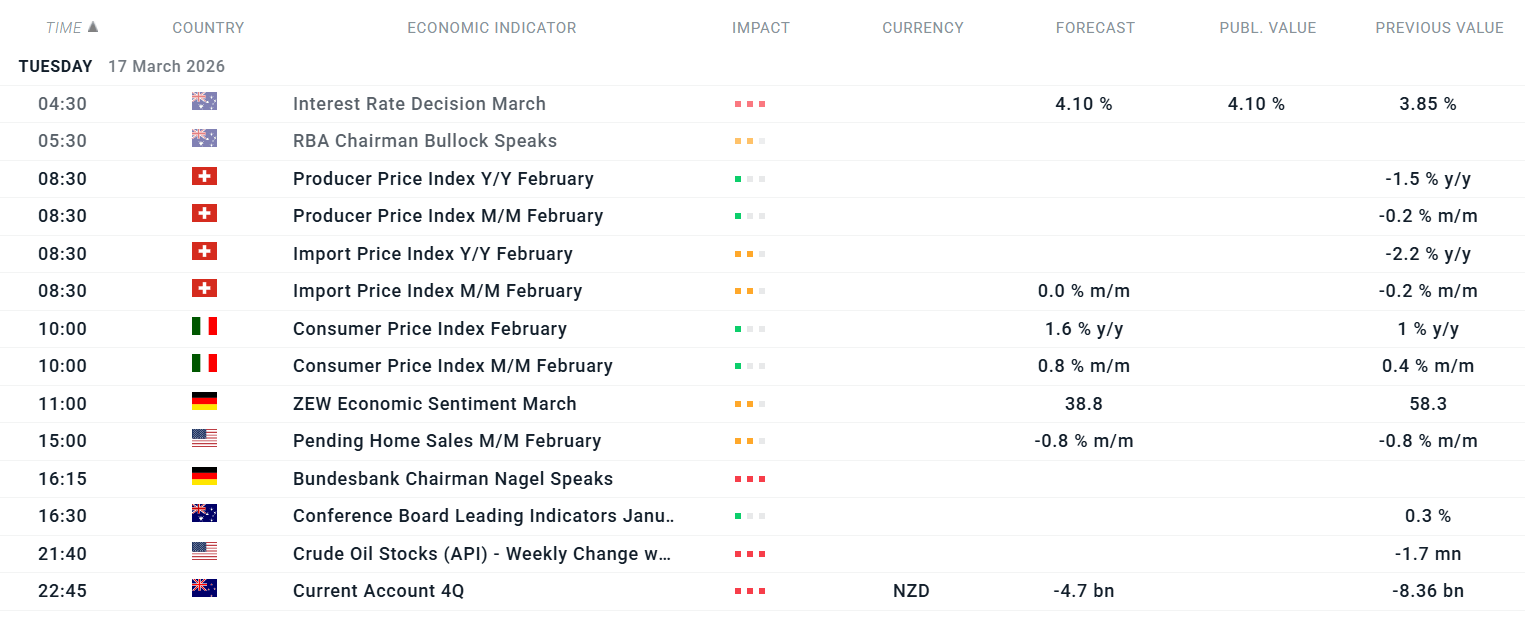Click US flag next to Pending Home Sales

[x=204, y=439]
